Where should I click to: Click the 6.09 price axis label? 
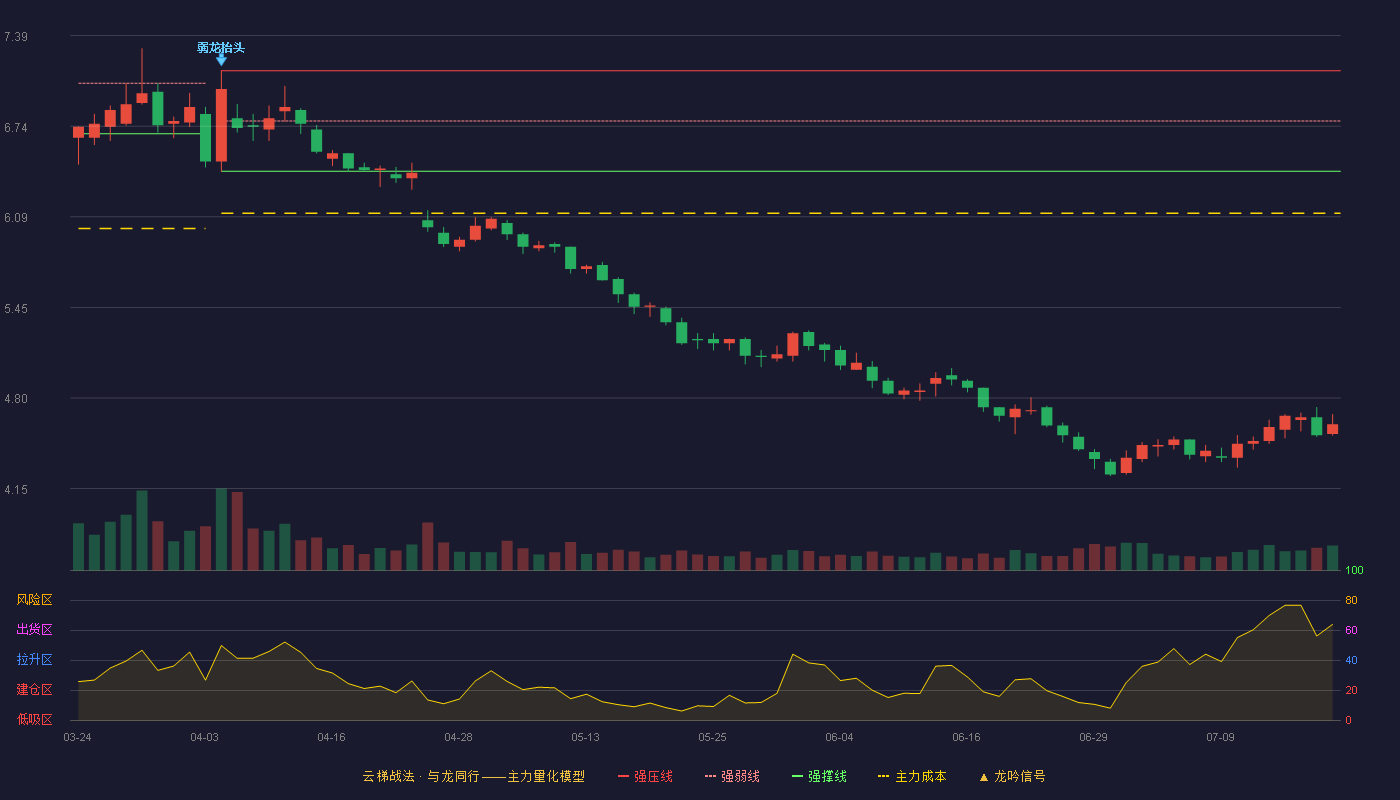(15, 218)
